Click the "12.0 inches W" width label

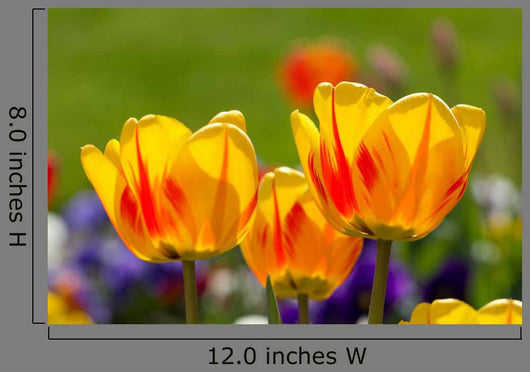coord(287,356)
